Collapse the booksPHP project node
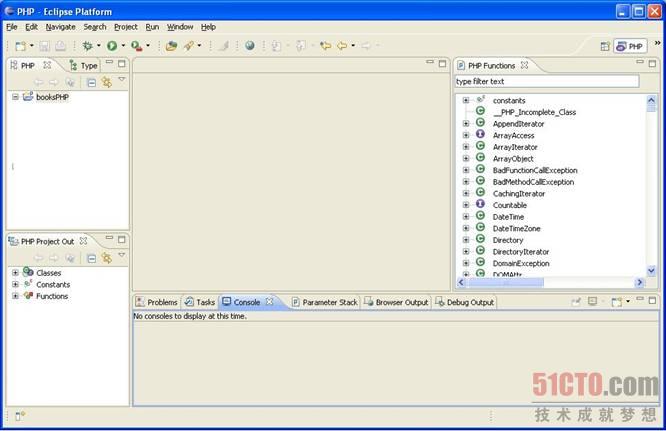This screenshot has width=666, height=431. pos(15,97)
